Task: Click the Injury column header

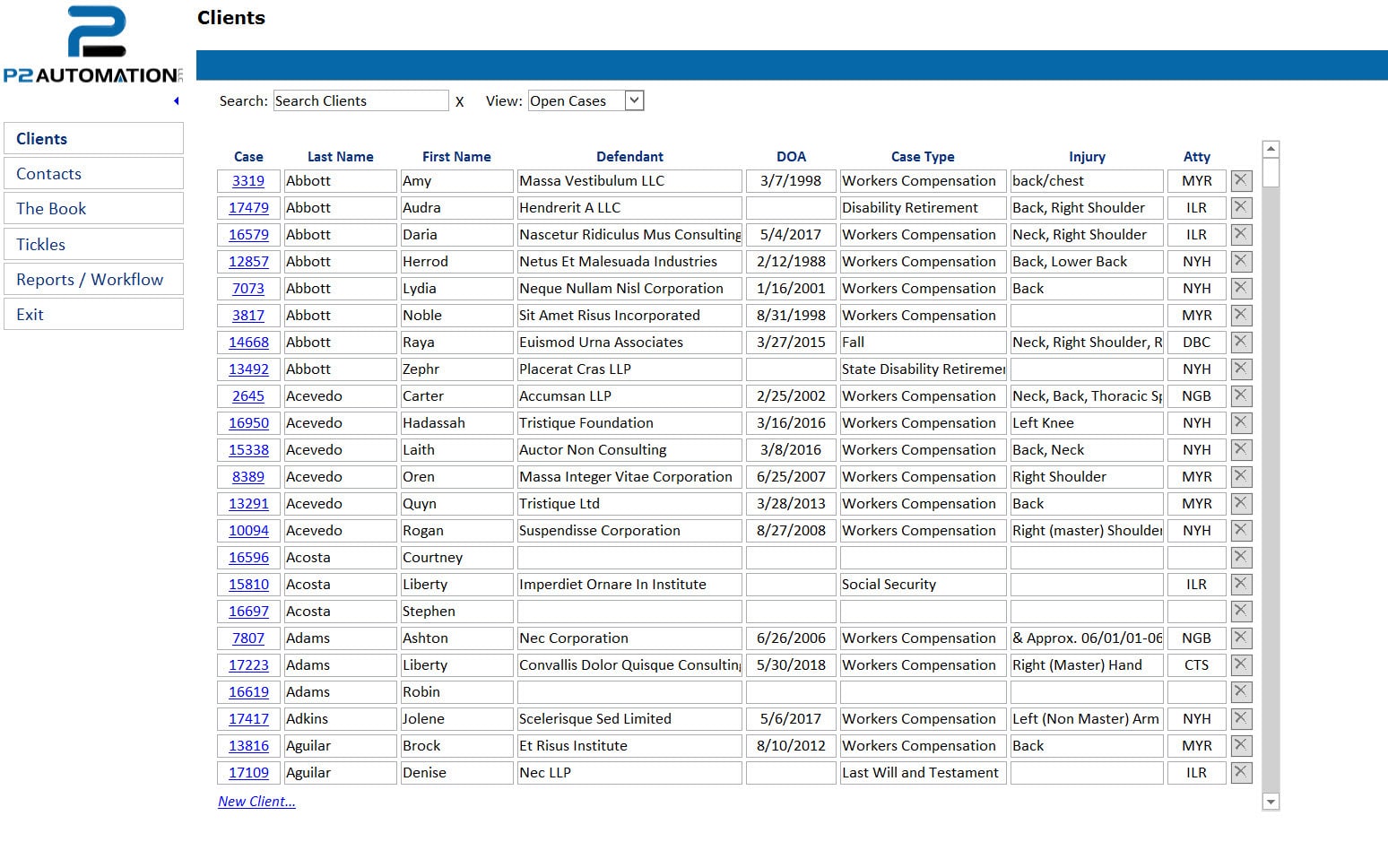Action: 1087,156
